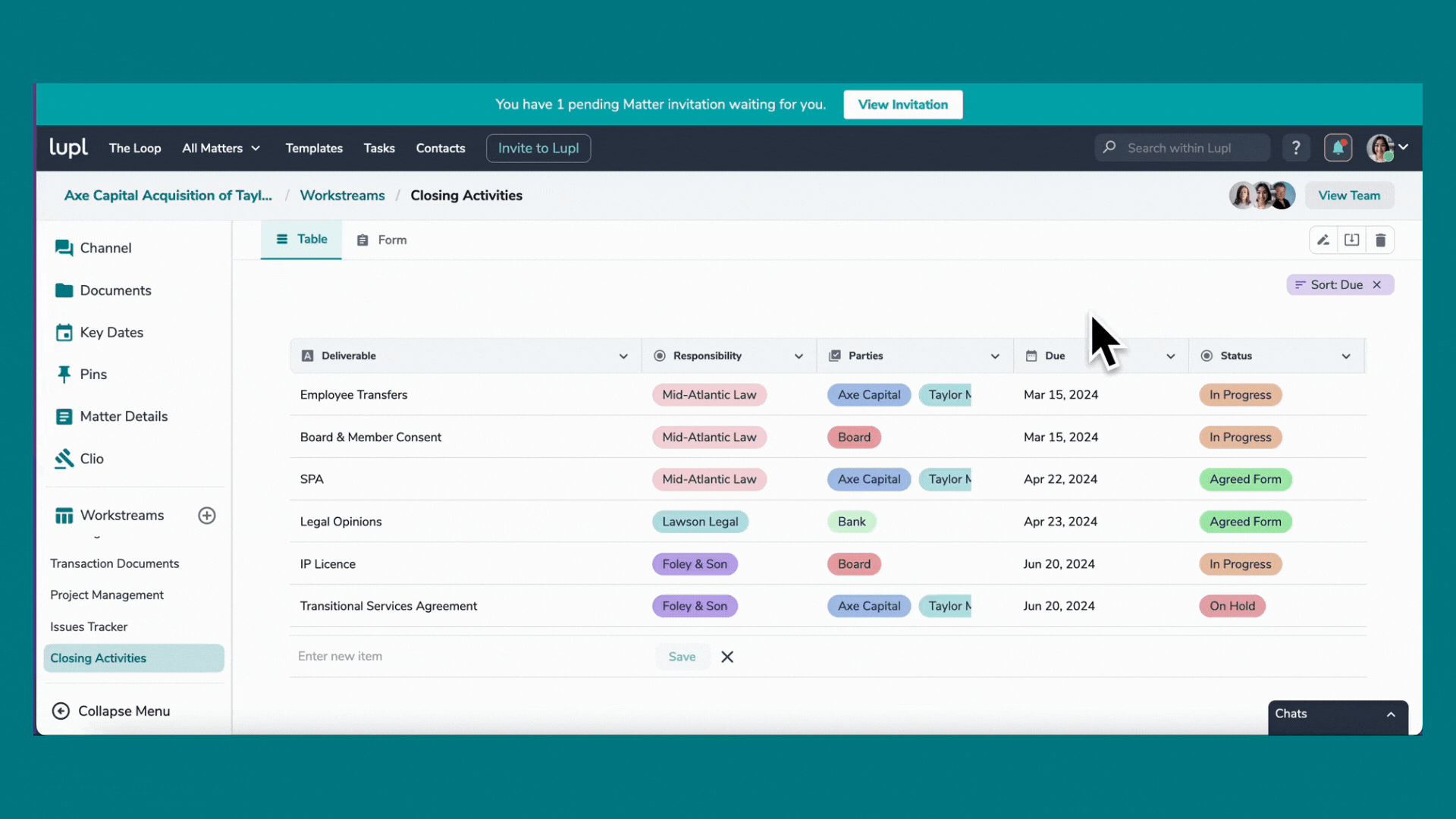Open the notifications bell icon
Viewport: 1456px width, 819px height.
pos(1338,147)
